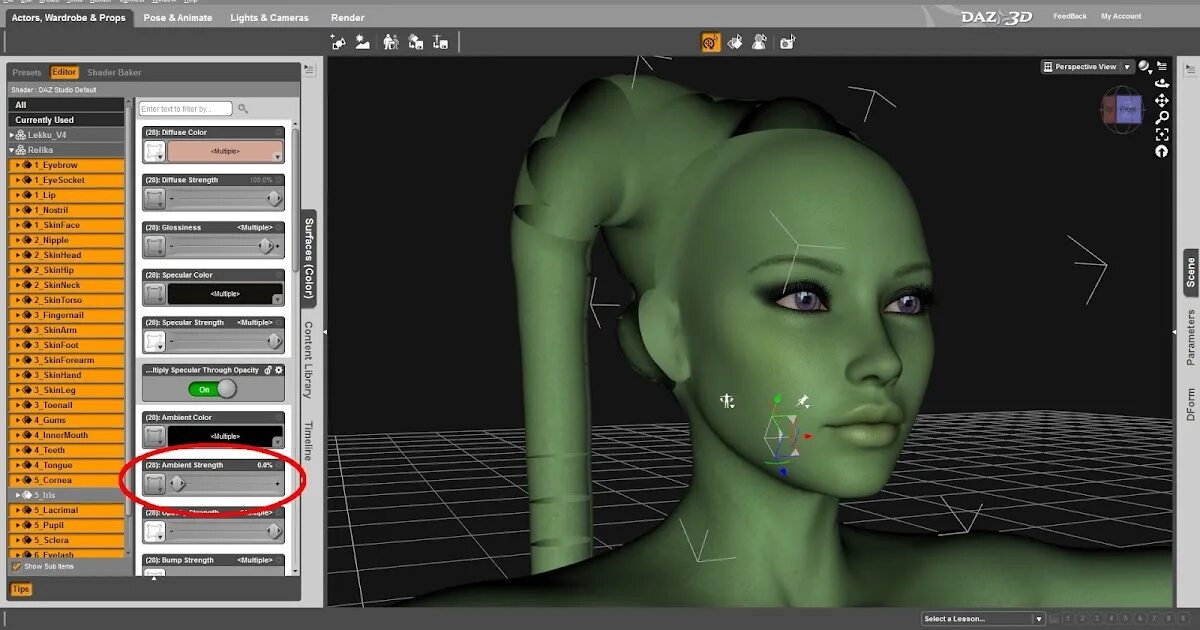
Task: Click the gear icon on Multiply Specular Through Opacity
Action: (279, 370)
